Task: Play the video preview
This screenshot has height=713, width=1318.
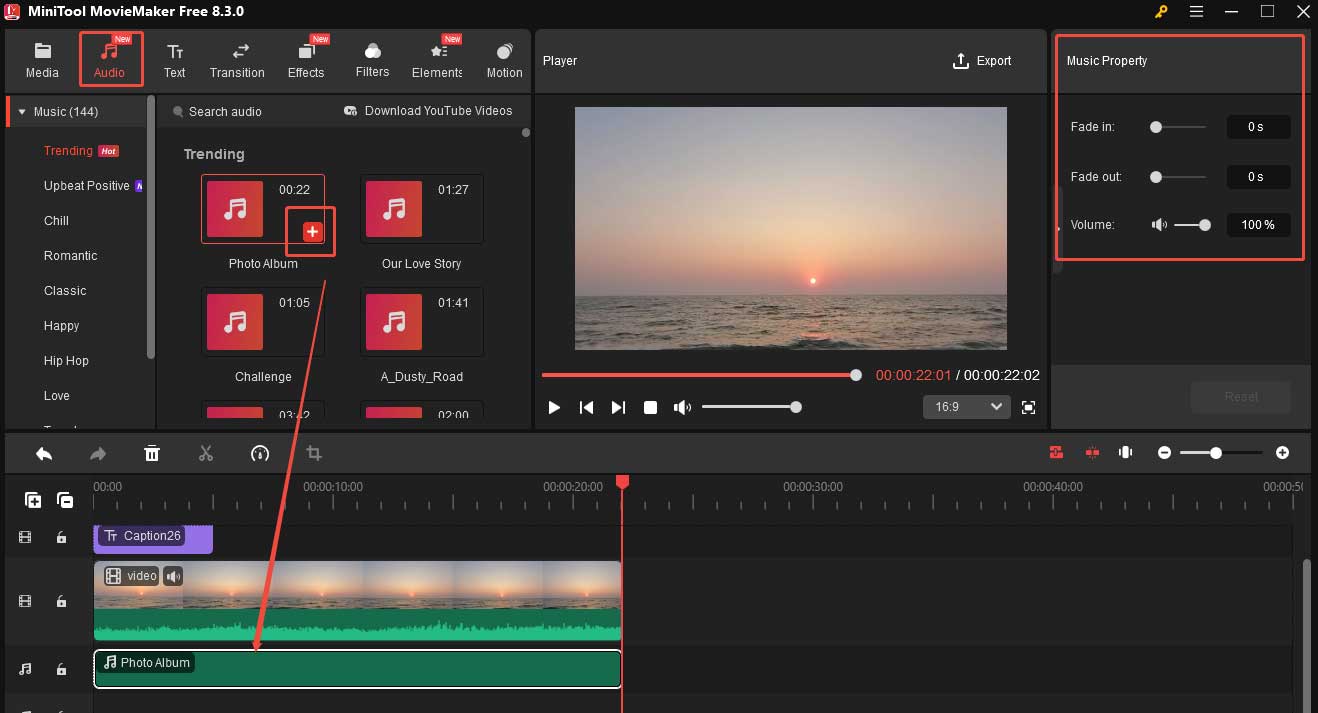Action: (x=554, y=407)
